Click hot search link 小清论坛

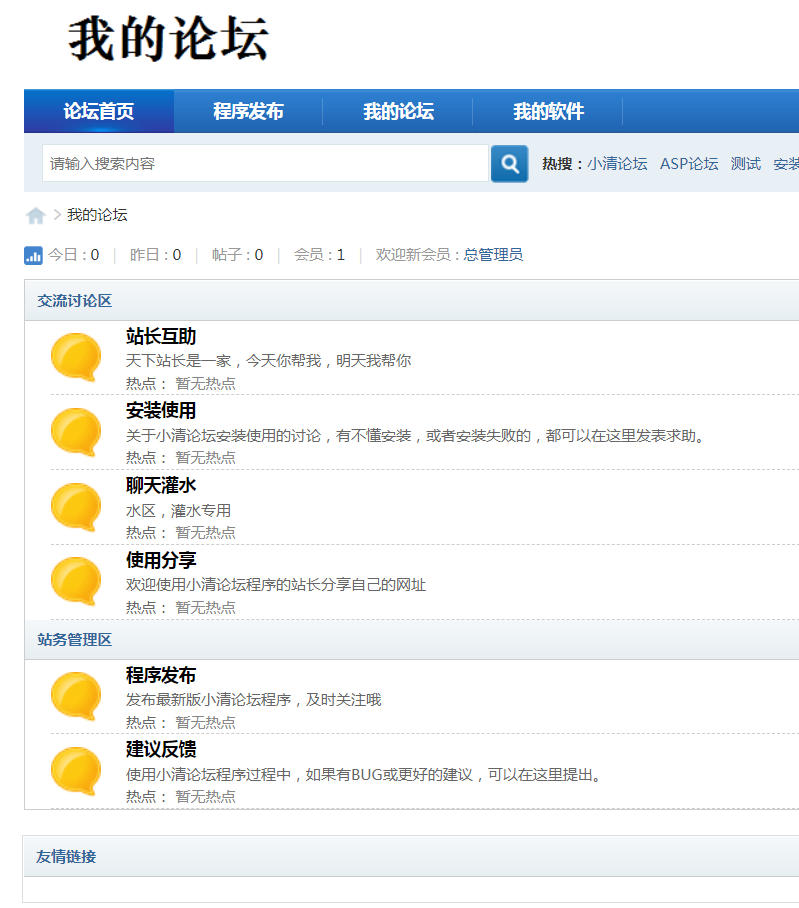point(617,164)
